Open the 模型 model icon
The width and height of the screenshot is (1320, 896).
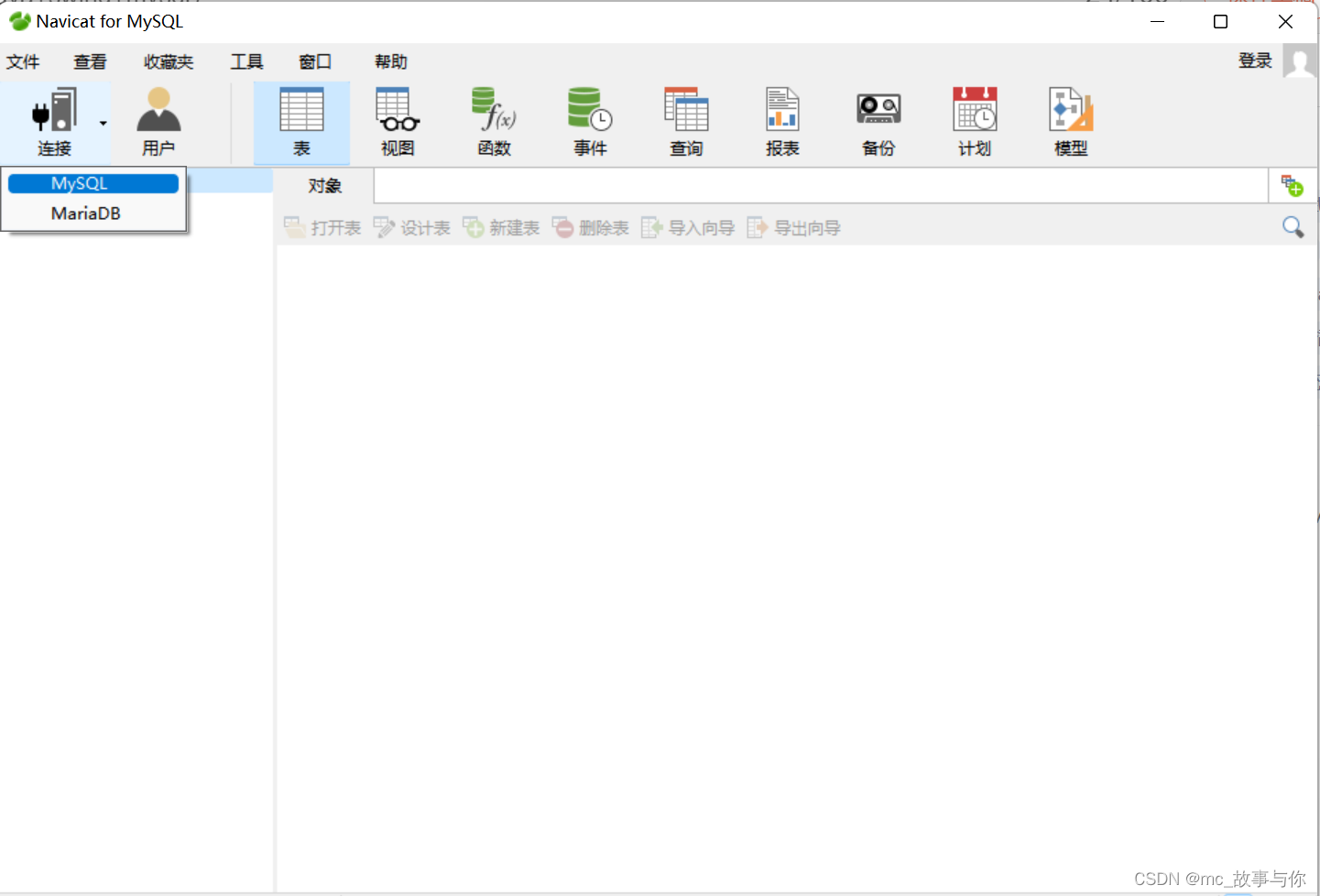pos(1071,122)
